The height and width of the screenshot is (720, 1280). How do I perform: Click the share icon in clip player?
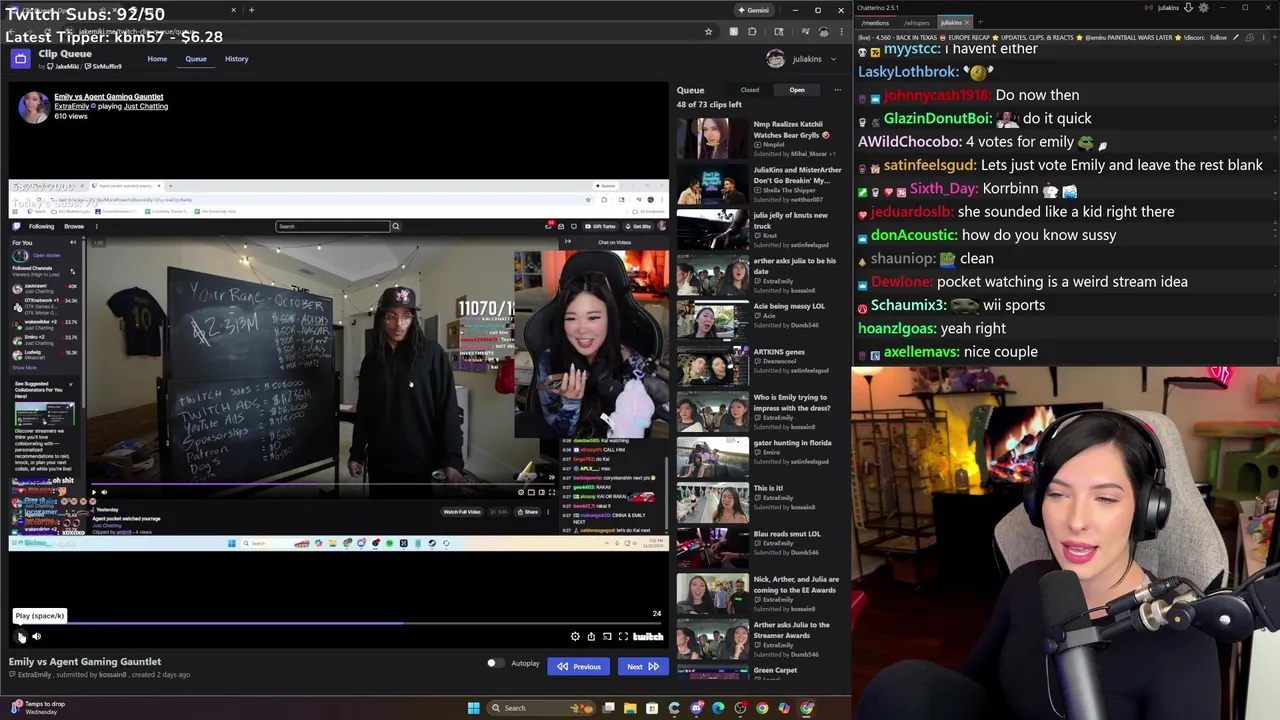591,636
